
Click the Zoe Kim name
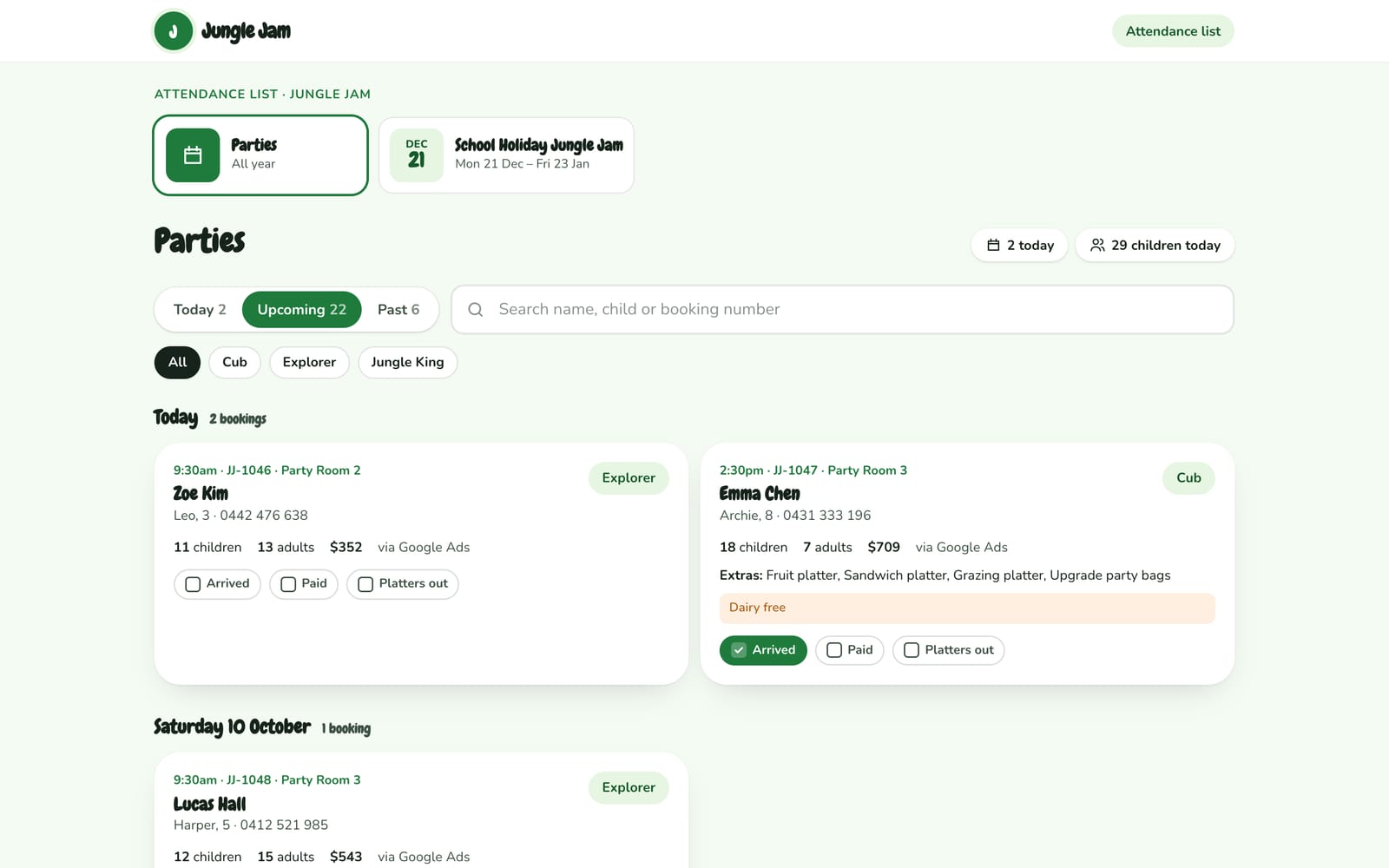[x=201, y=494]
